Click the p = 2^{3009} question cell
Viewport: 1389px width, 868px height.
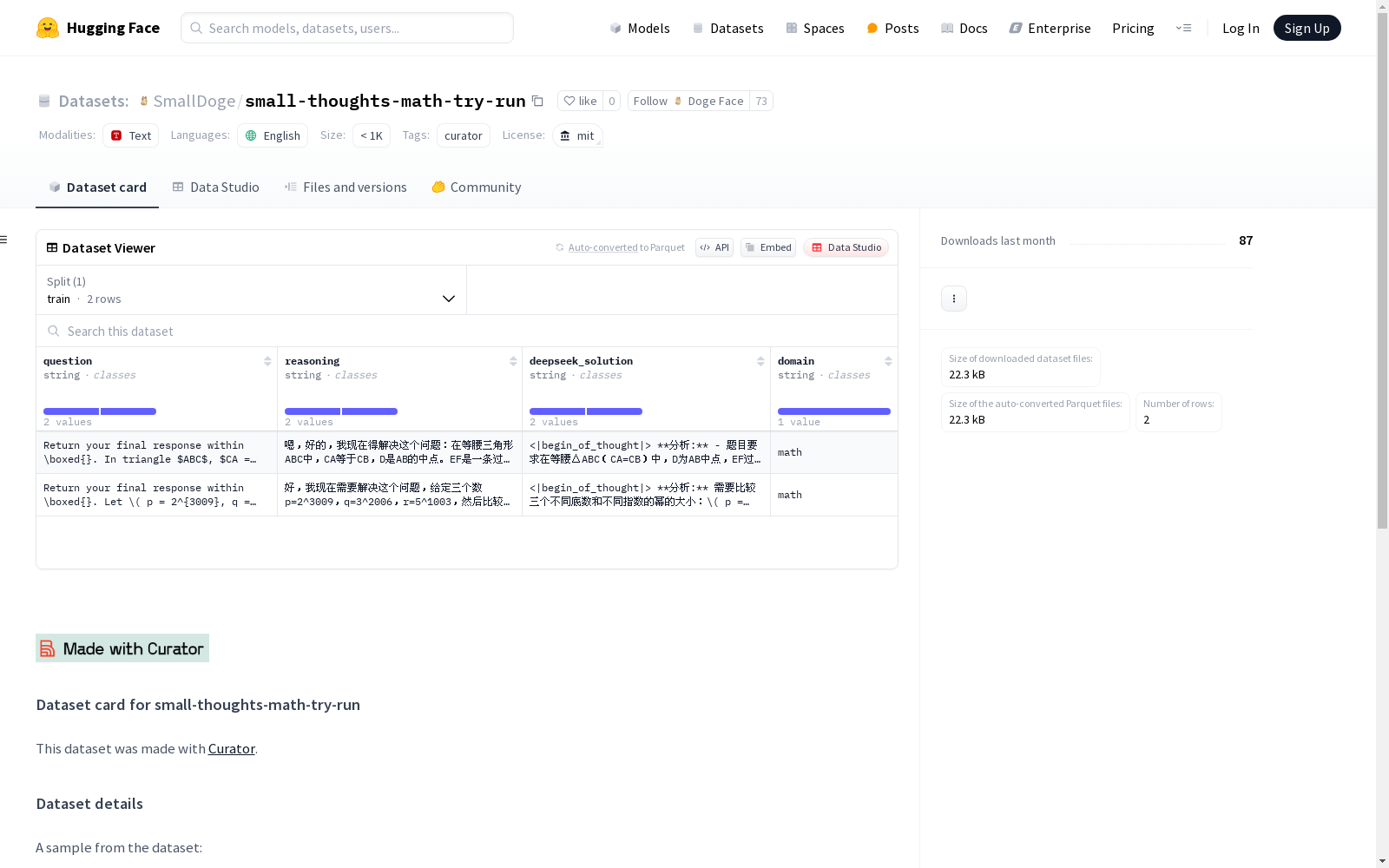[x=156, y=495]
